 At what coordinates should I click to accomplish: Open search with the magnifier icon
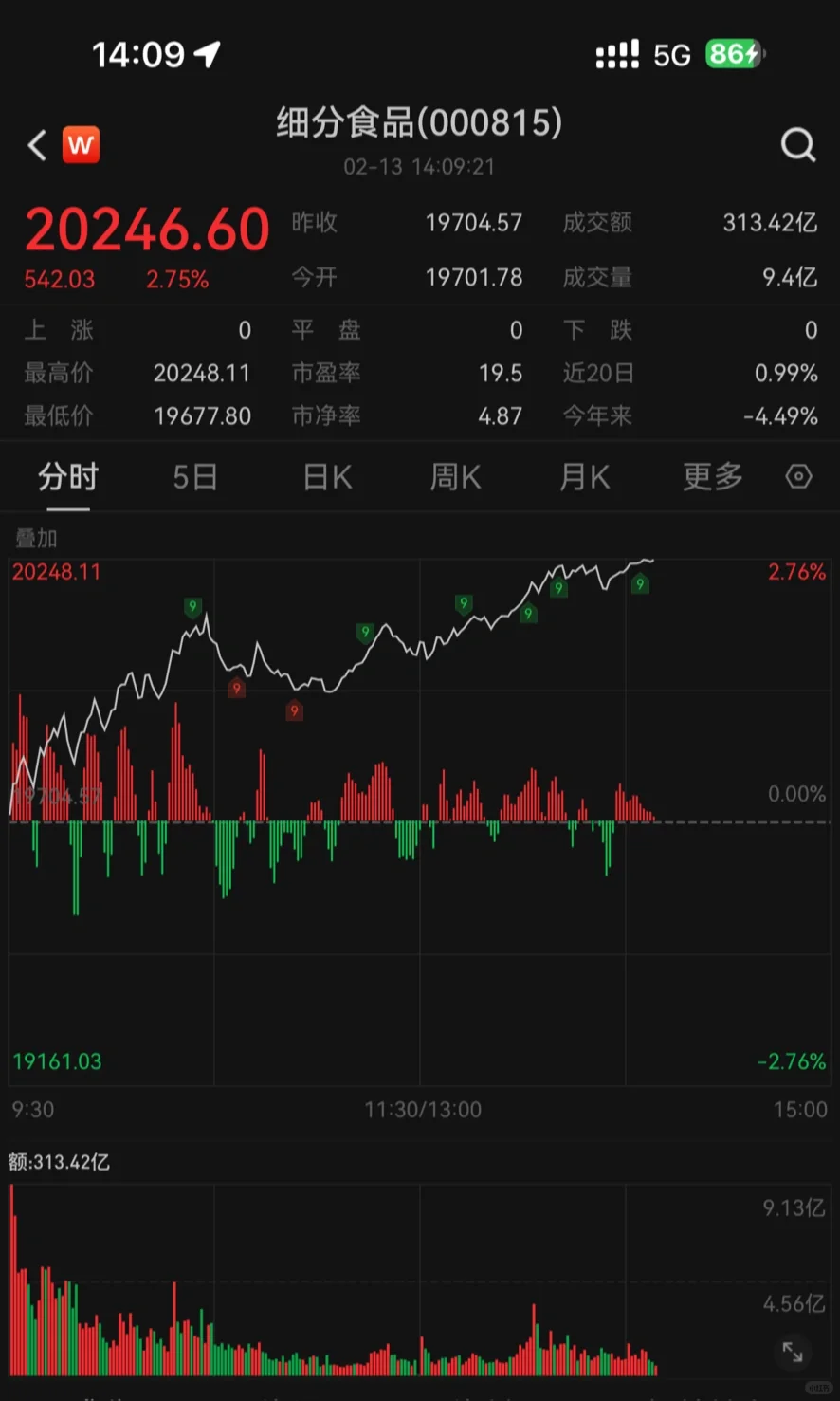click(x=798, y=145)
